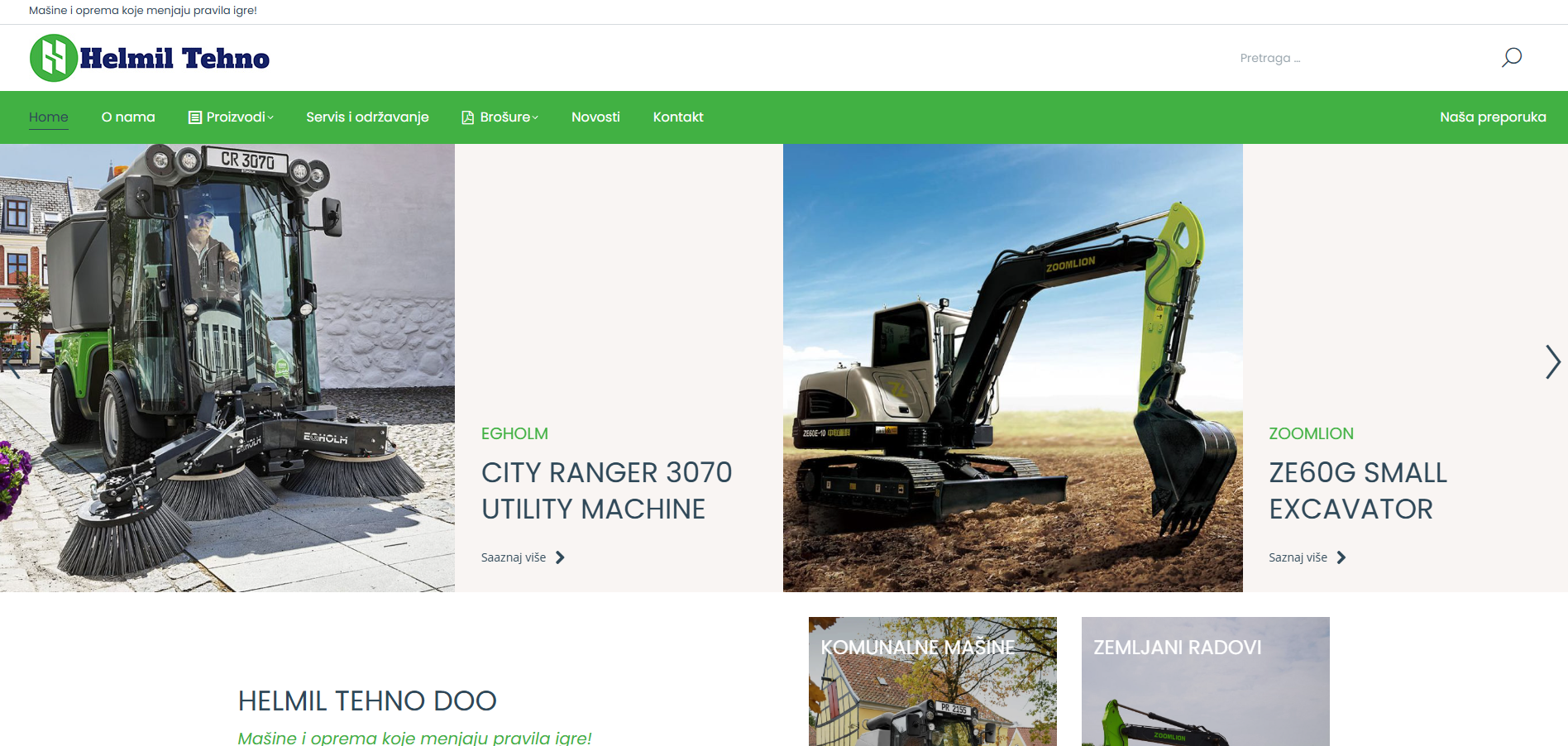
Task: Click arrow next to Saznaj više
Action: coord(1341,557)
